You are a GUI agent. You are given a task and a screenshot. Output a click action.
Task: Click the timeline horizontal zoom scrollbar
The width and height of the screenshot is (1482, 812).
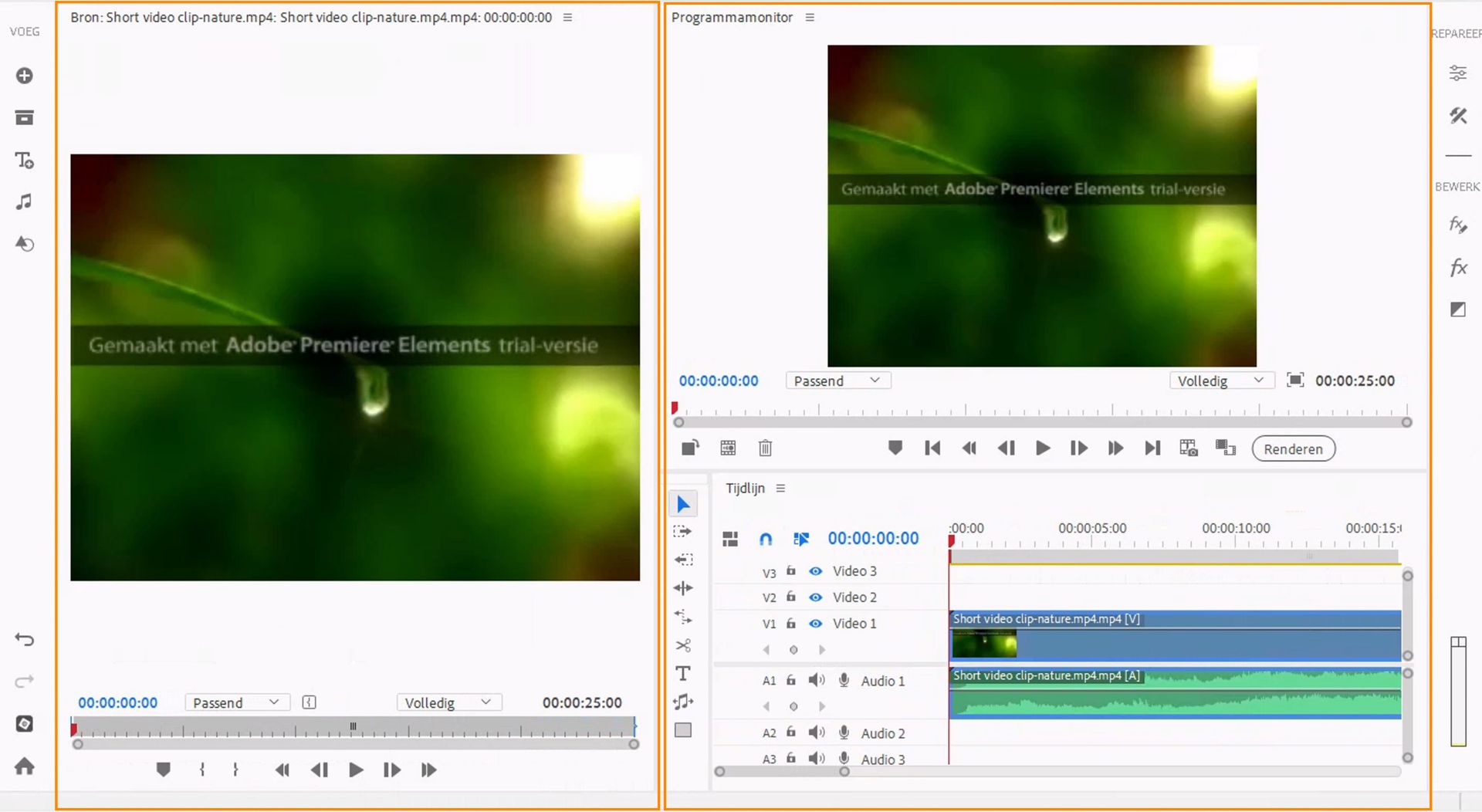click(782, 771)
